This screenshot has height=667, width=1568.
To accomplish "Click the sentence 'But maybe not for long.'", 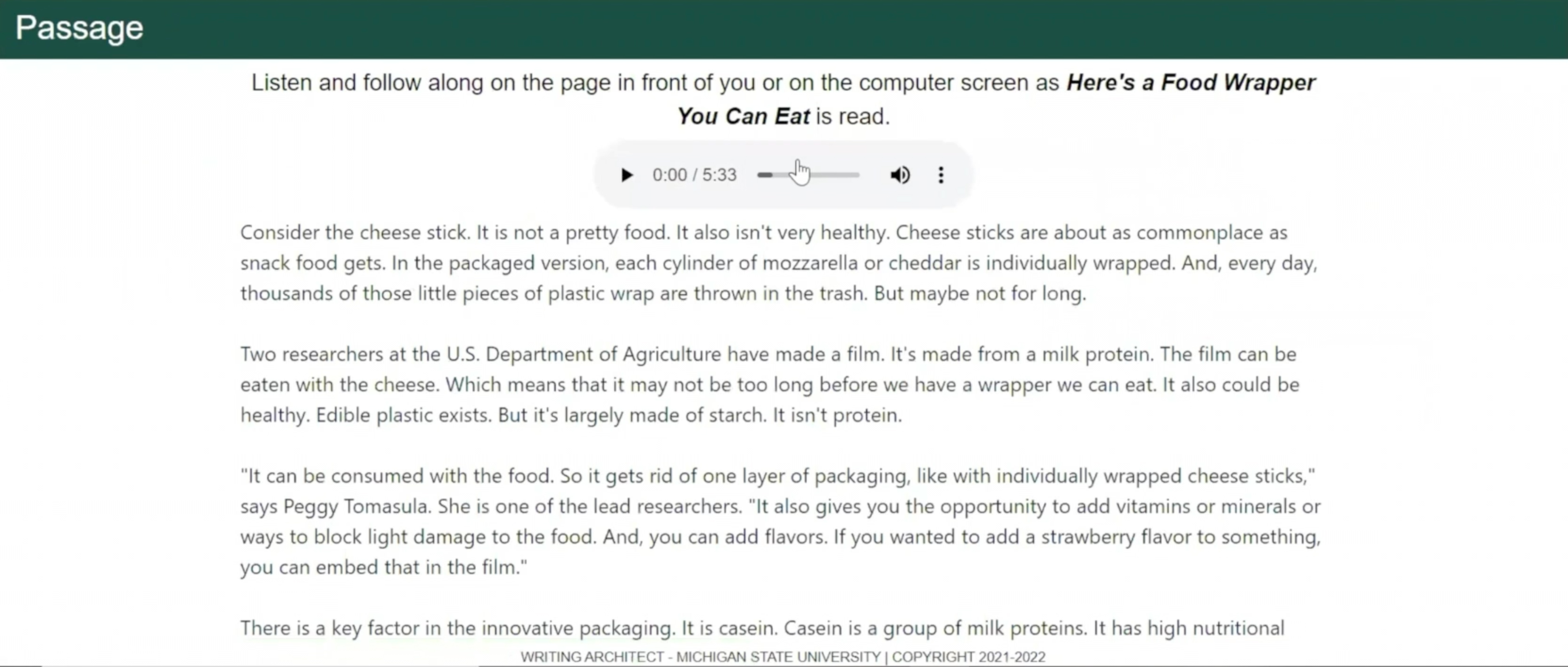I will click(980, 293).
